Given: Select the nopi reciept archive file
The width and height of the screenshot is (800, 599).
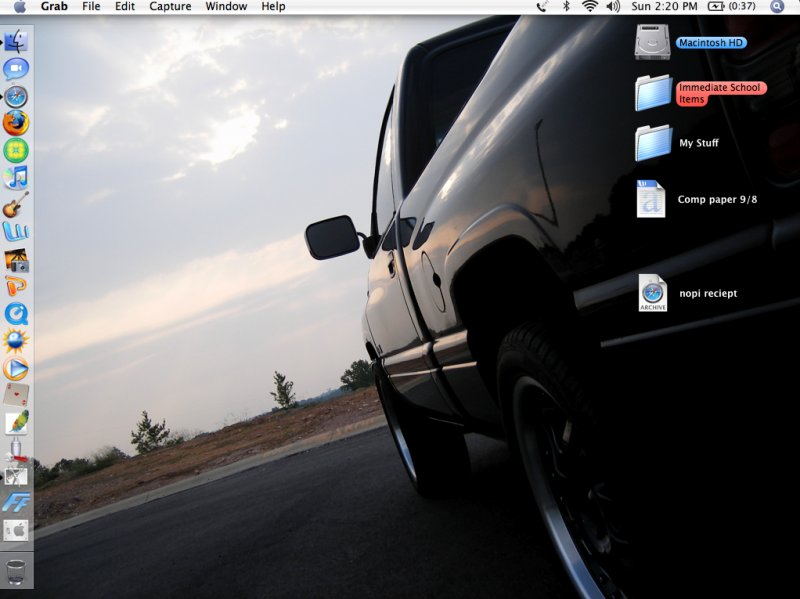Looking at the screenshot, I should coord(652,293).
